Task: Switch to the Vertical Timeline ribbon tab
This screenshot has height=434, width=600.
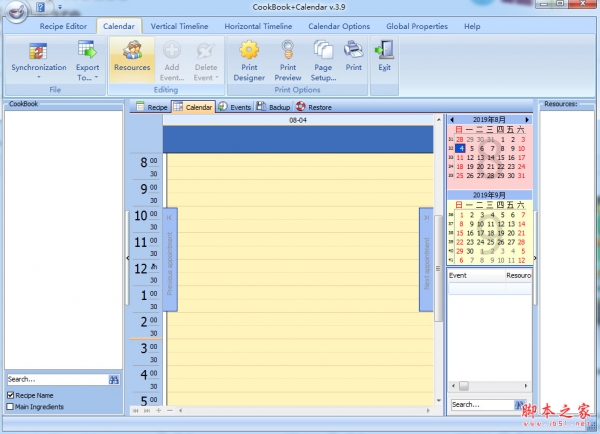Action: coord(179,26)
